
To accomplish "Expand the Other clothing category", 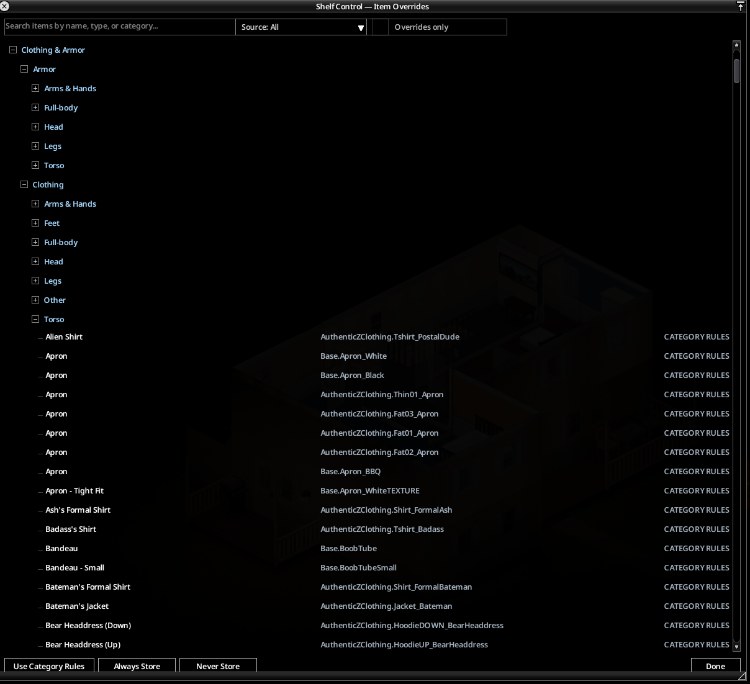I will pyautogui.click(x=35, y=300).
